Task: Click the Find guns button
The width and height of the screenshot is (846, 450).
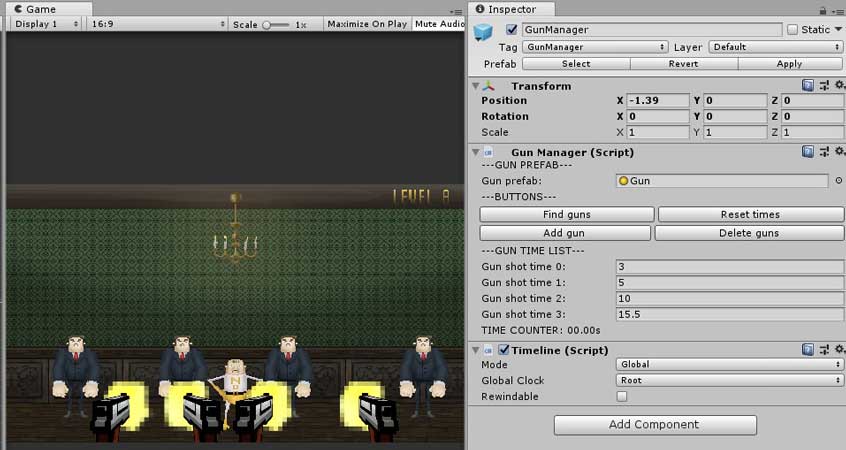Action: [567, 214]
